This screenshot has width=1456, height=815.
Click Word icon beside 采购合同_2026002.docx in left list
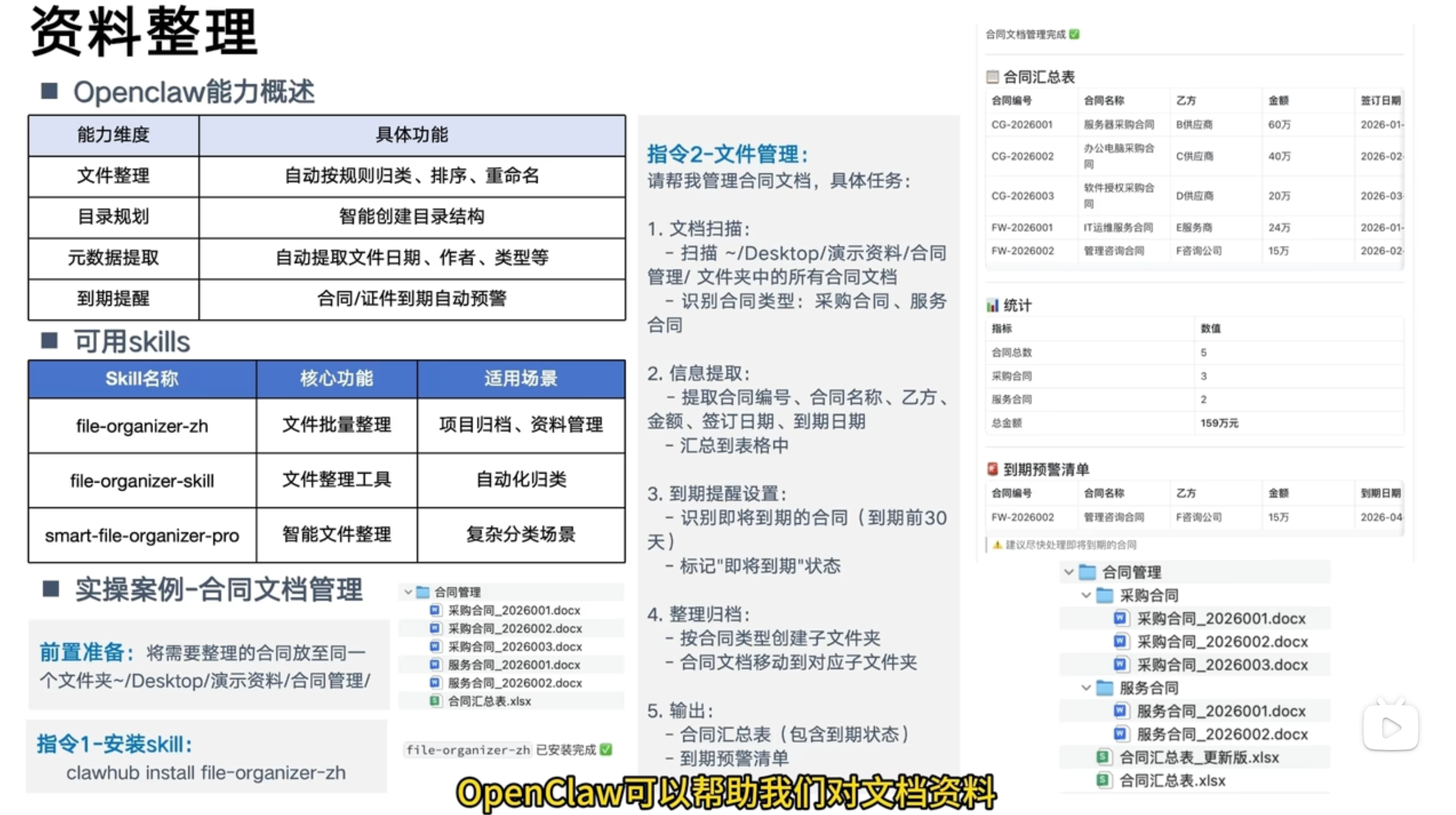pyautogui.click(x=435, y=628)
